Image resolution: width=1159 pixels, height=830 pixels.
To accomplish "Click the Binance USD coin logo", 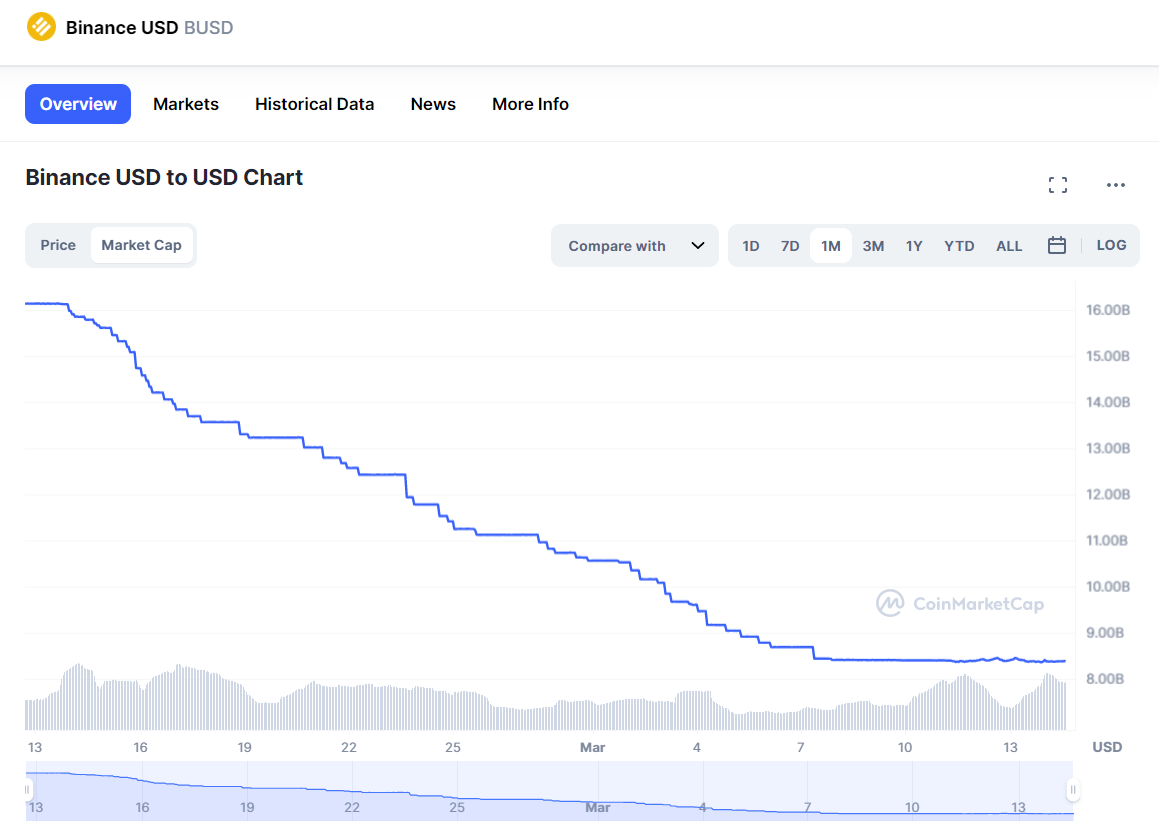I will pyautogui.click(x=41, y=27).
